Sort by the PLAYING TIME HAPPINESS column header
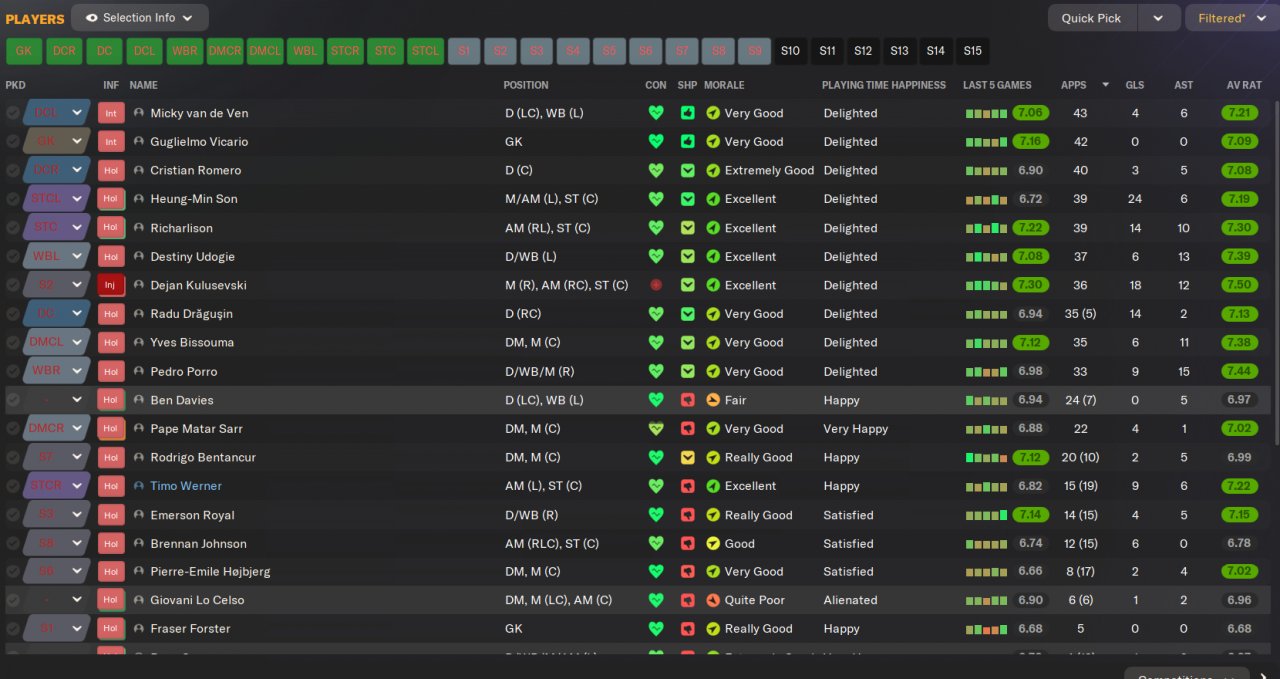This screenshot has width=1280, height=679. coord(884,85)
